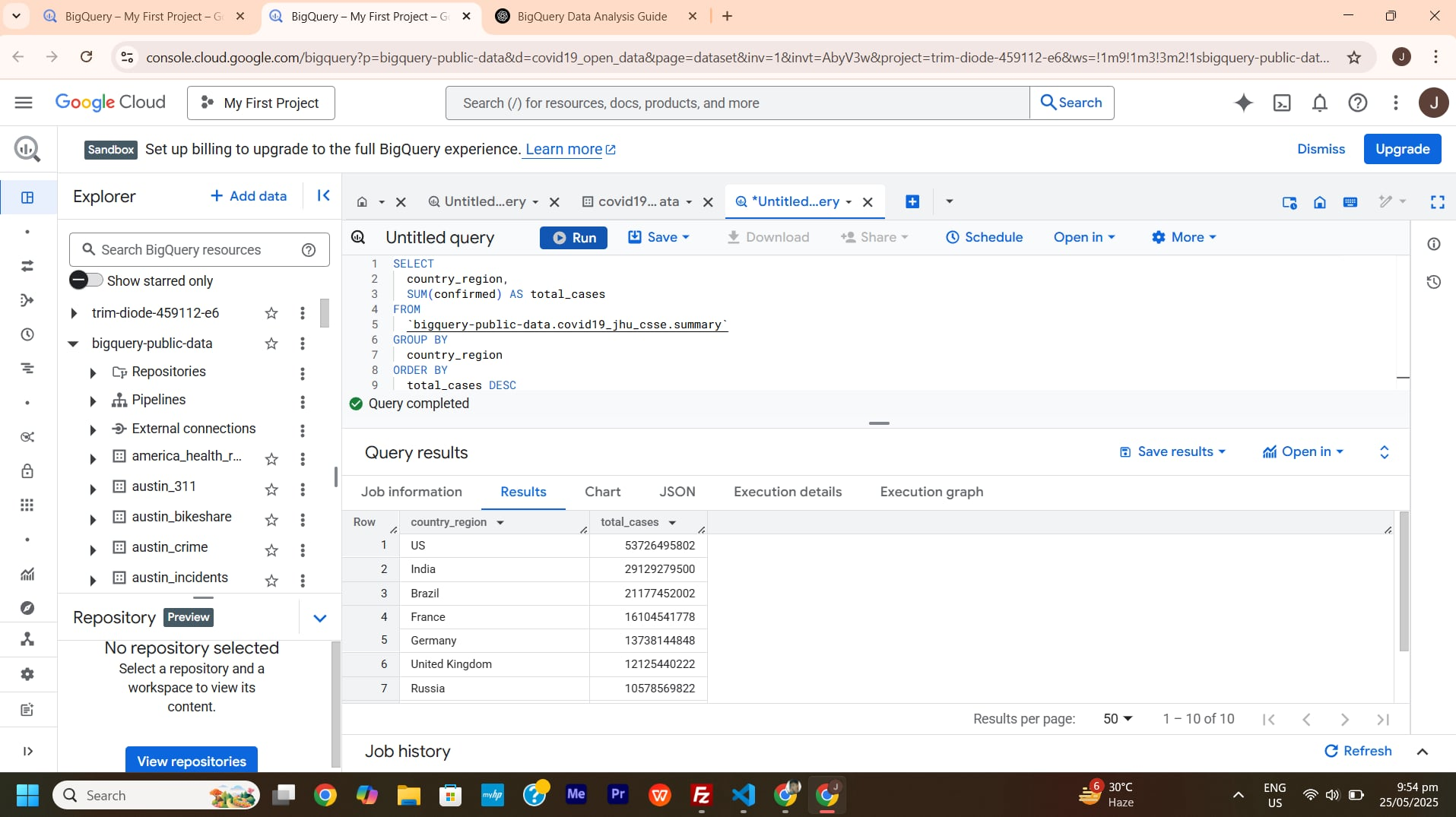This screenshot has width=1456, height=817.
Task: Open Data transfers sidebar icon
Action: pos(27,266)
